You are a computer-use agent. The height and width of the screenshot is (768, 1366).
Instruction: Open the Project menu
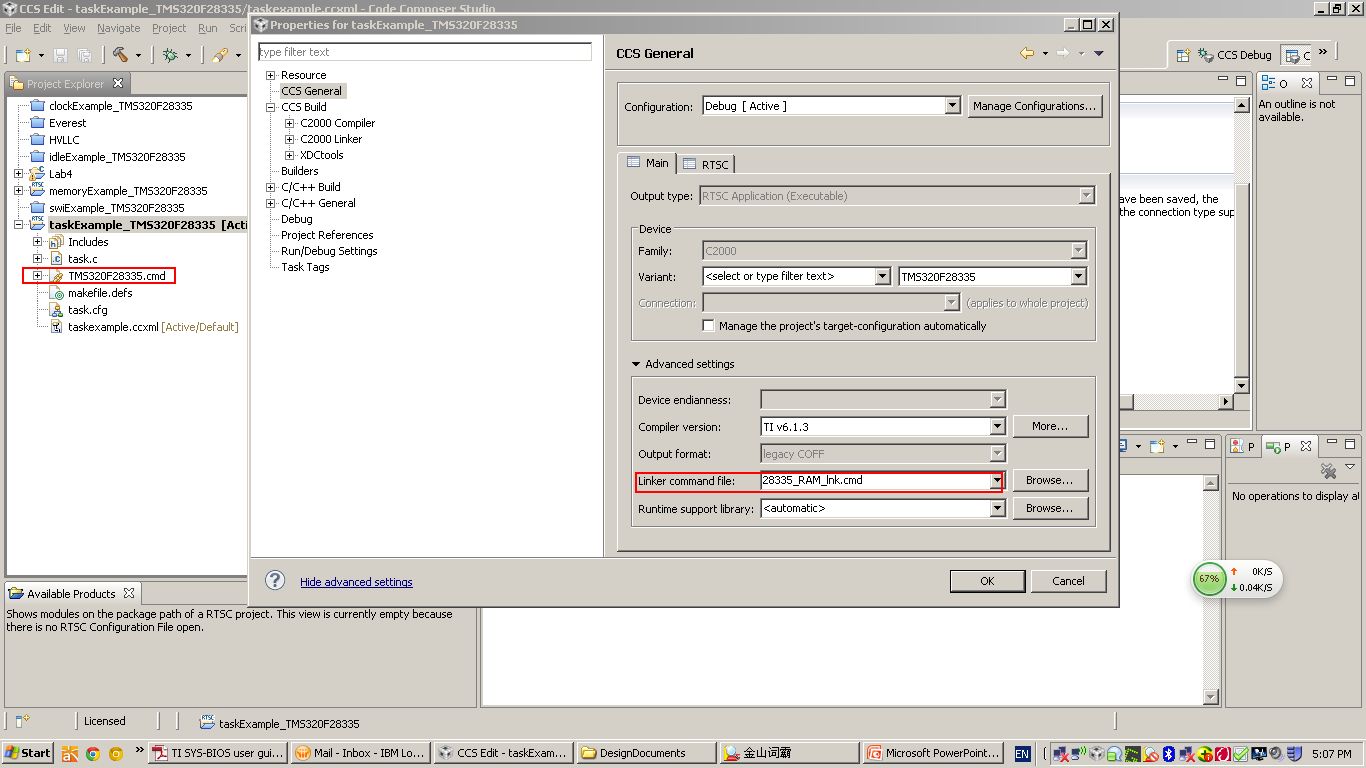point(169,28)
